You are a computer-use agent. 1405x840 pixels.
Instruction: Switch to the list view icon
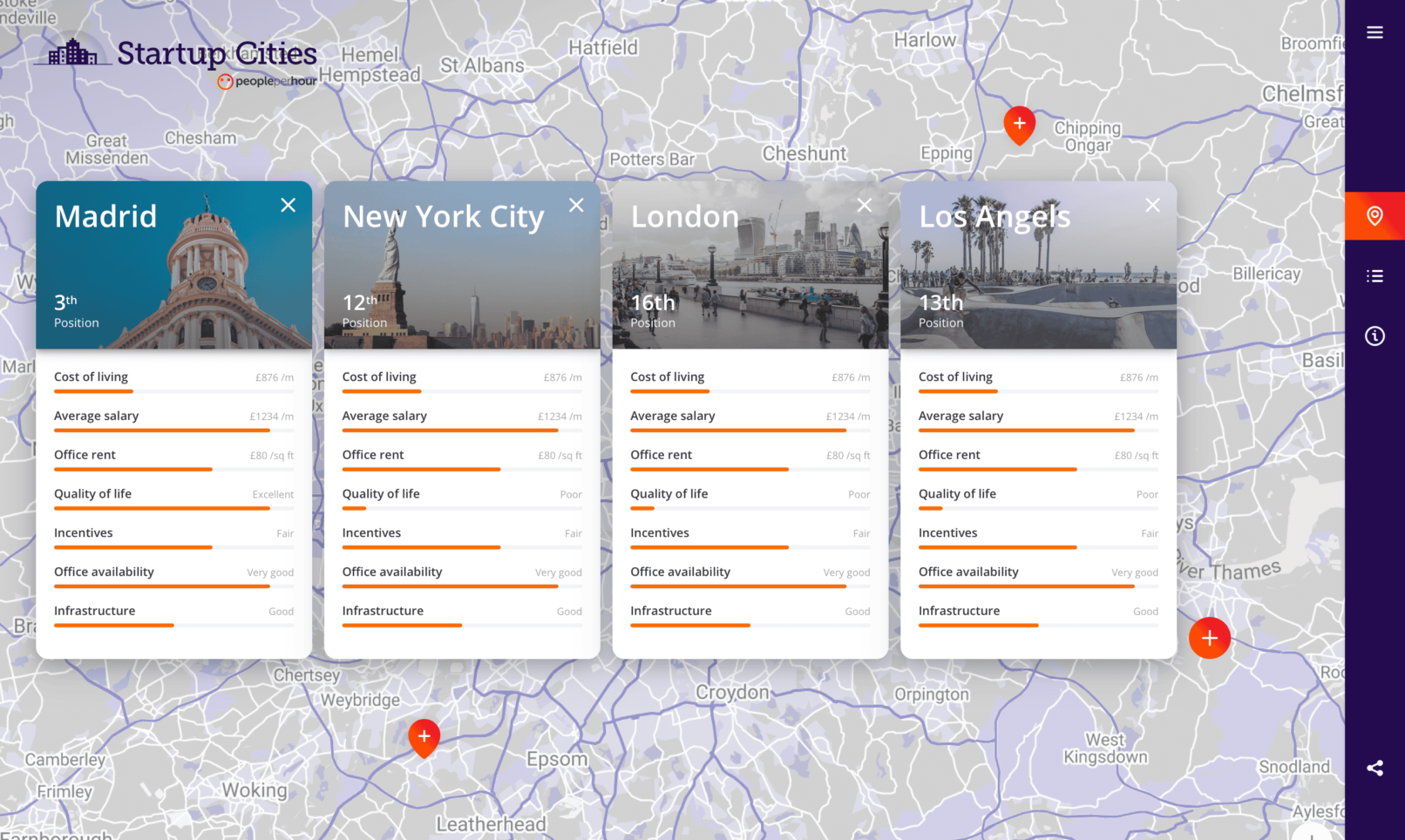point(1374,276)
